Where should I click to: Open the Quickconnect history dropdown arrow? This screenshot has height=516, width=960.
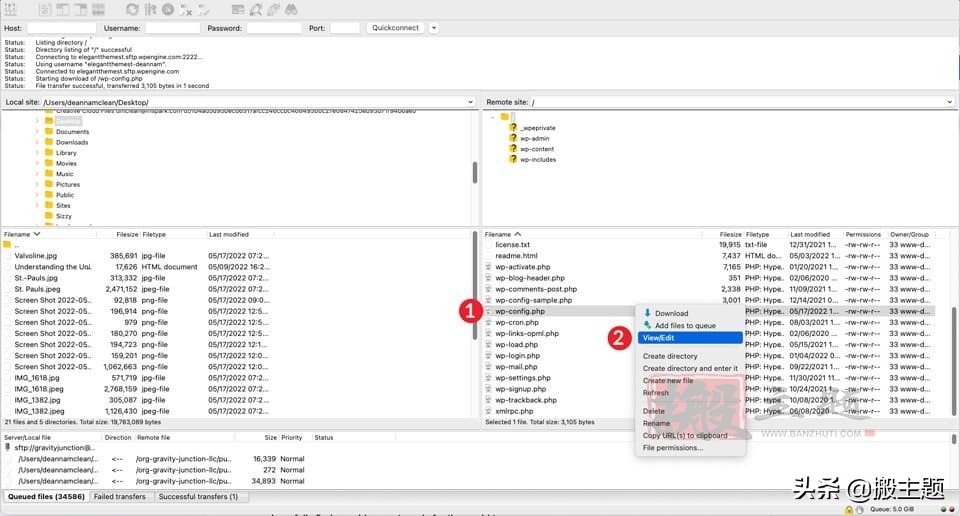pyautogui.click(x=433, y=28)
